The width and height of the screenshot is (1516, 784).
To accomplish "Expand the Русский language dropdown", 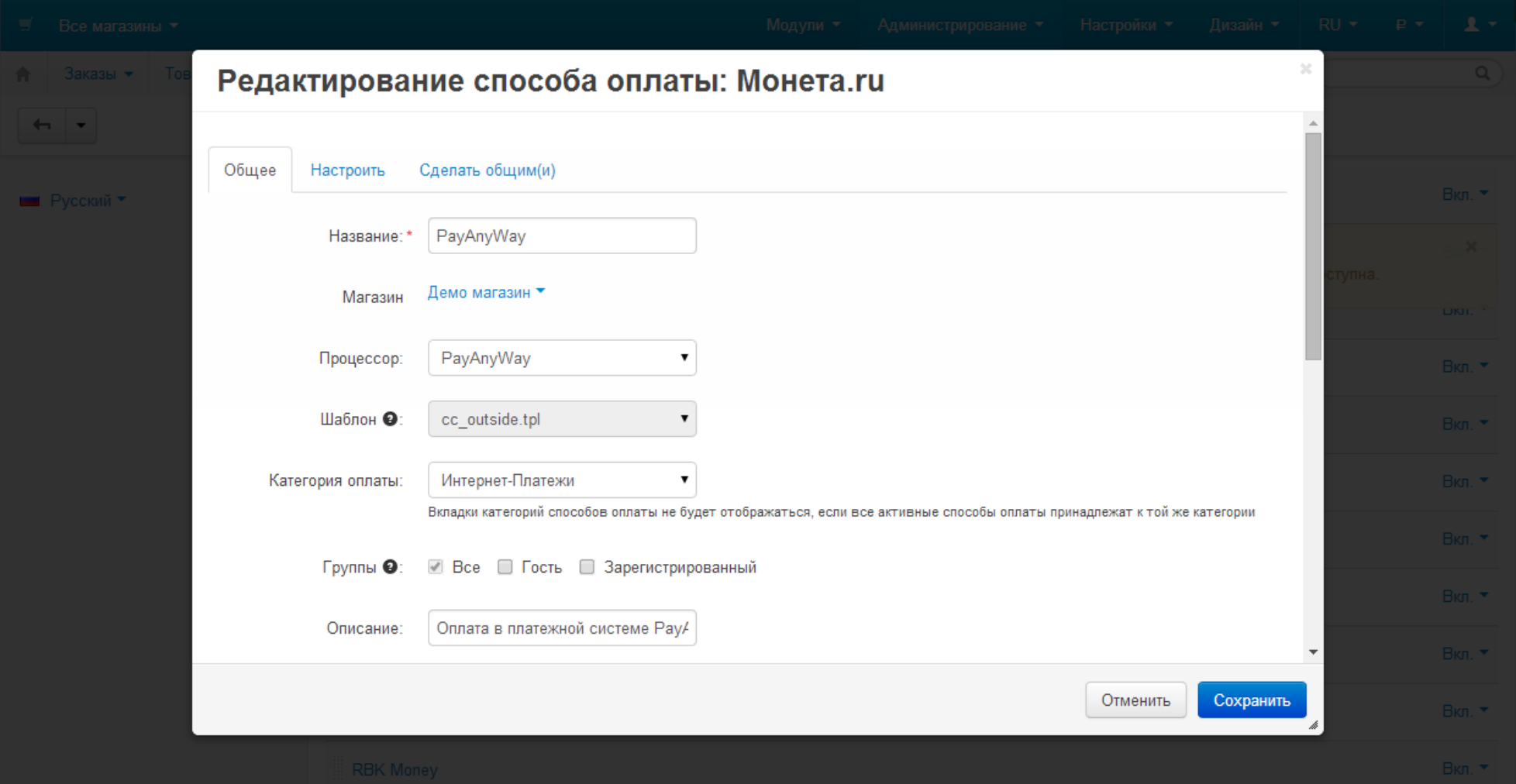I will point(88,201).
